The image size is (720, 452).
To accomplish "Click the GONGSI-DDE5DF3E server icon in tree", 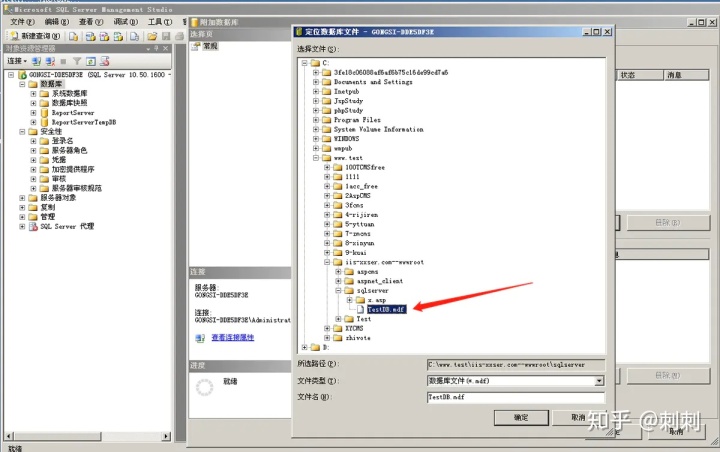I will (x=22, y=74).
